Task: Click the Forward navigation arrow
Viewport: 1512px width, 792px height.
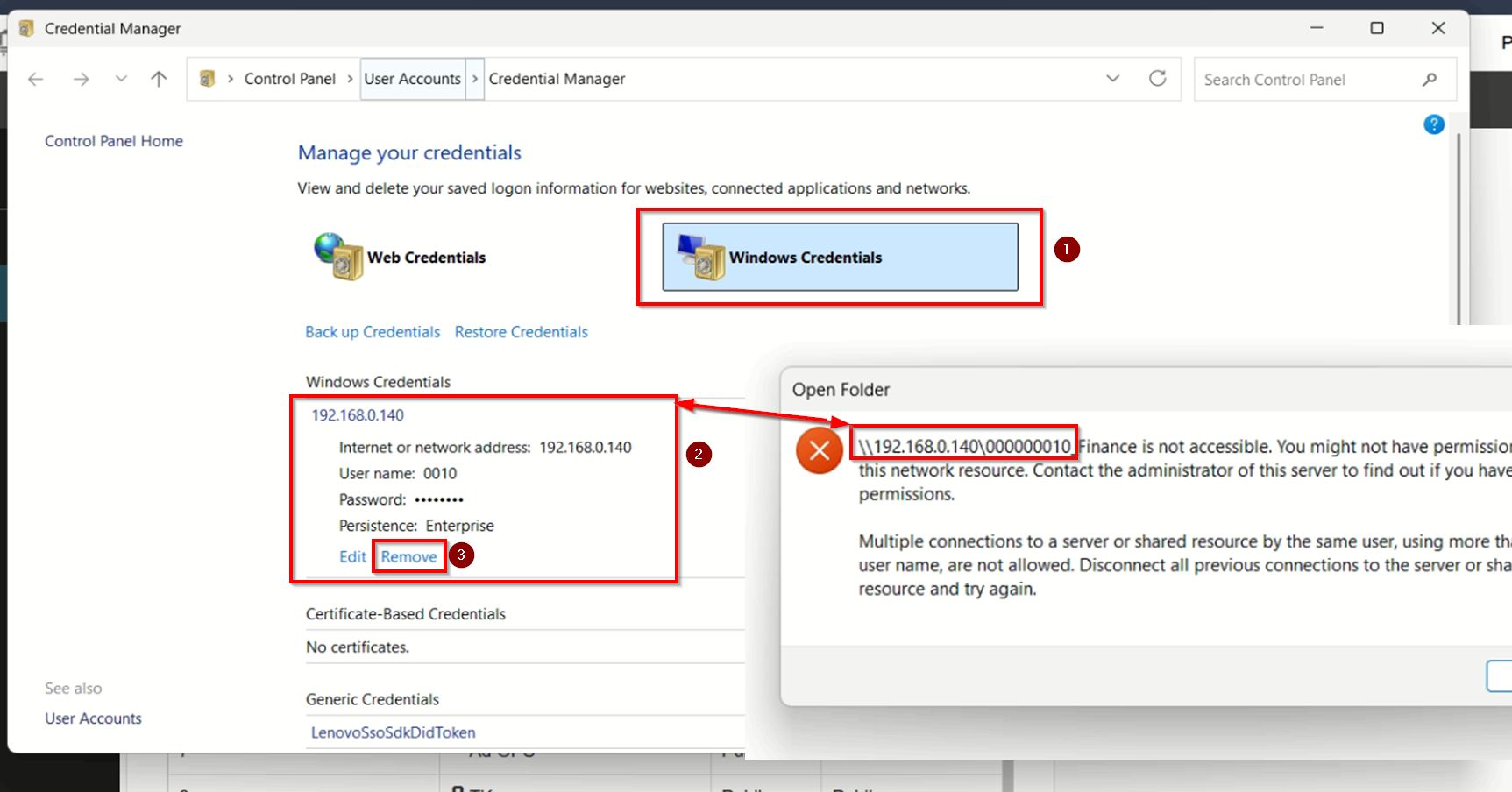Action: pos(82,80)
